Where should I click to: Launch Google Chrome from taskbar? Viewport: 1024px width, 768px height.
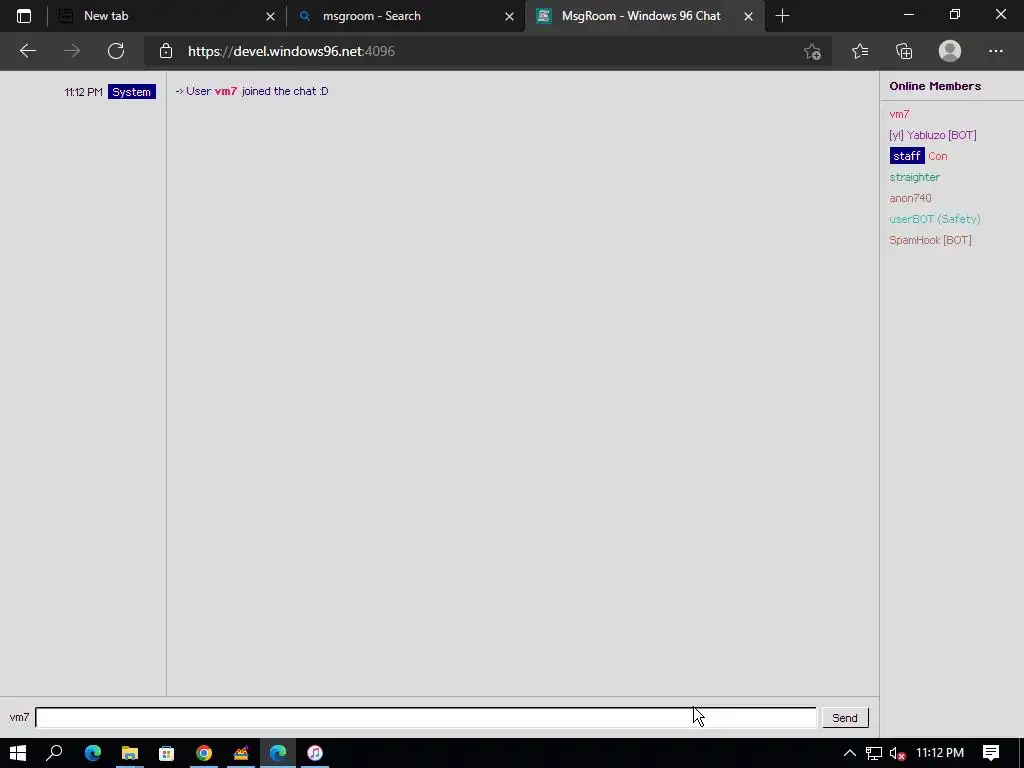tap(204, 753)
